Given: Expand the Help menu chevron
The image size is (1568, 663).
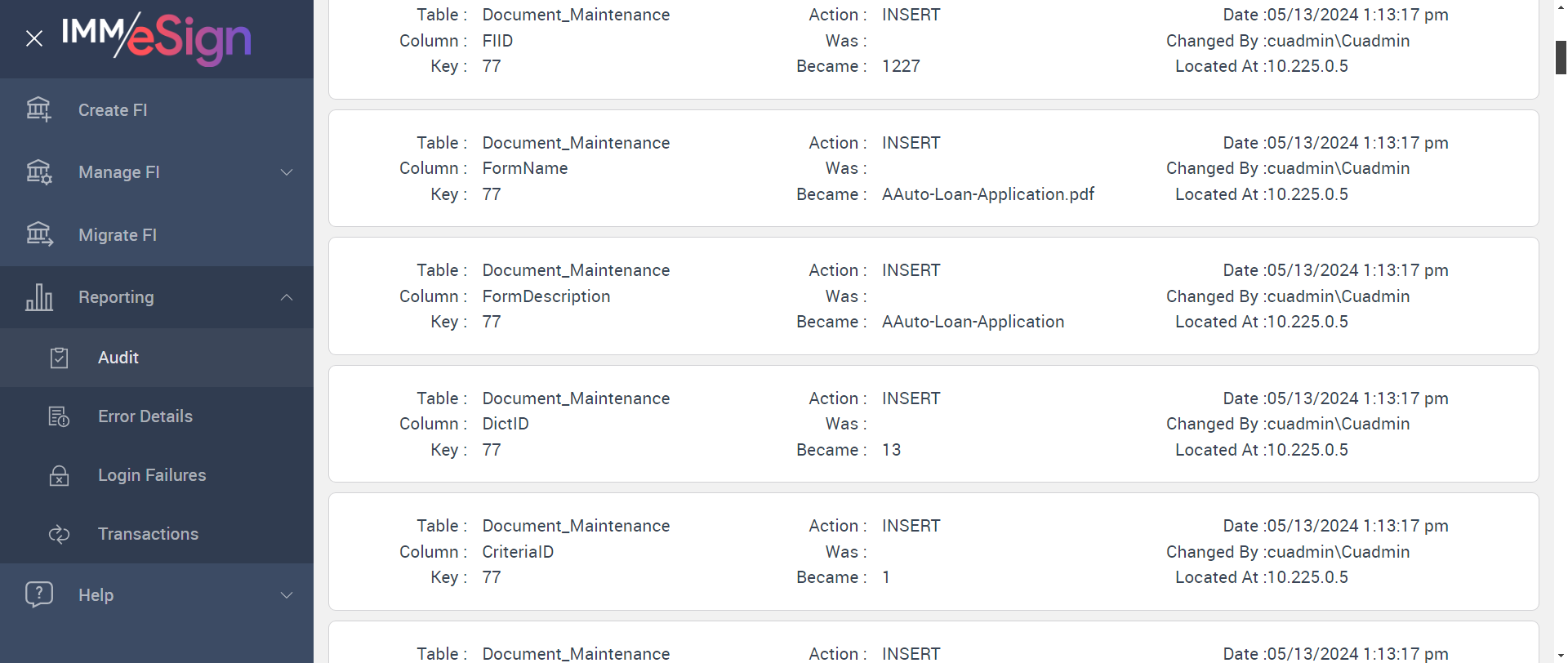Looking at the screenshot, I should pyautogui.click(x=287, y=595).
